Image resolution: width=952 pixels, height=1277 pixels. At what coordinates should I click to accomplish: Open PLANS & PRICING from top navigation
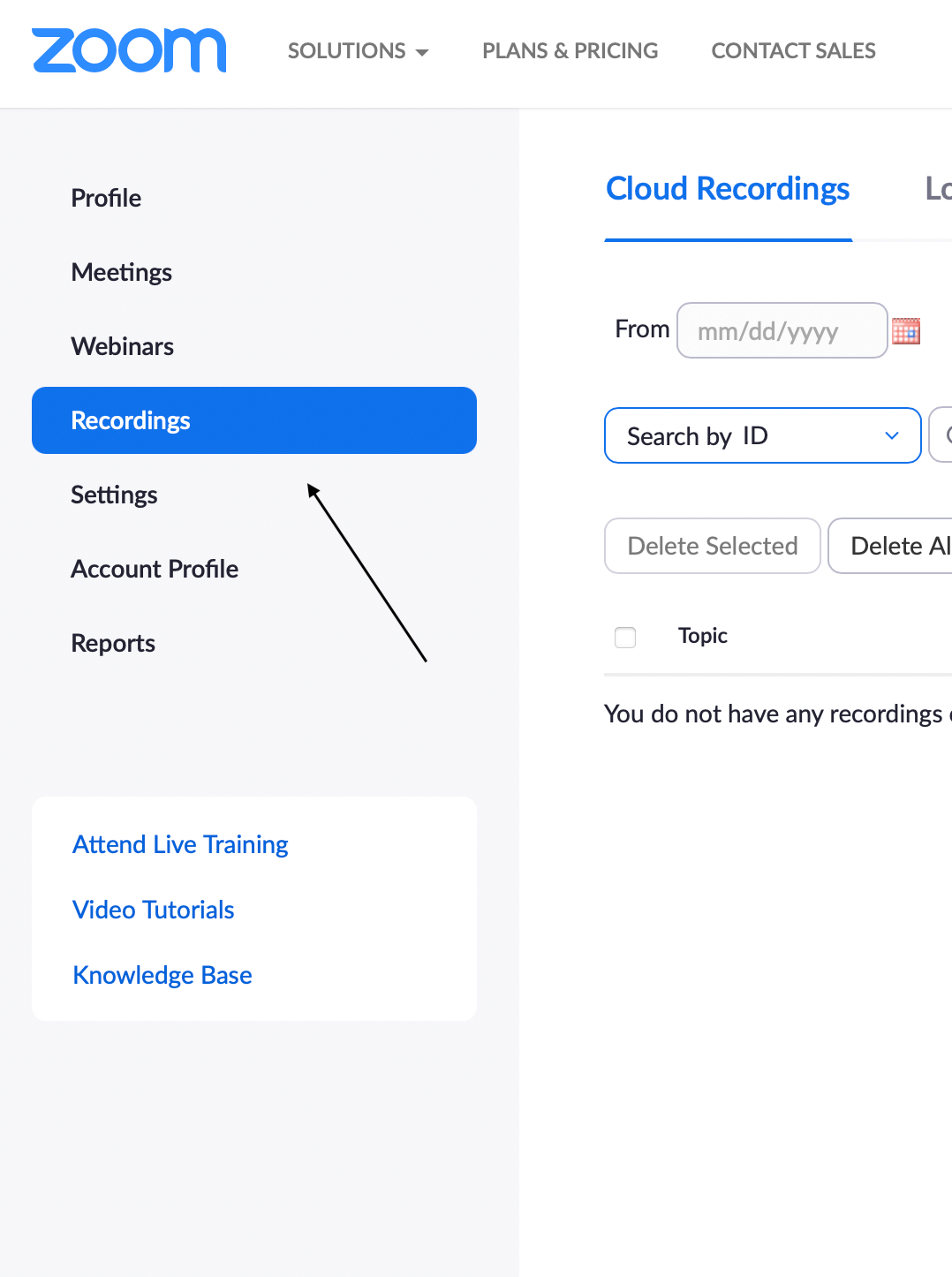click(x=570, y=51)
